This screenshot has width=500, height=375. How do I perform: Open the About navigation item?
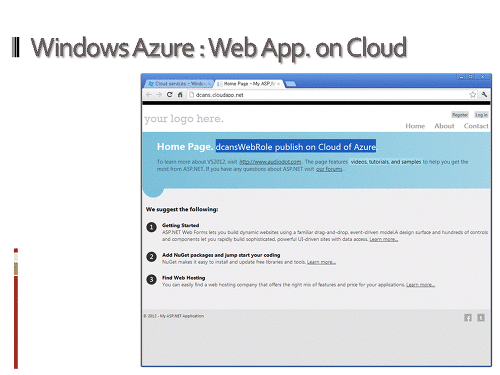(x=444, y=126)
